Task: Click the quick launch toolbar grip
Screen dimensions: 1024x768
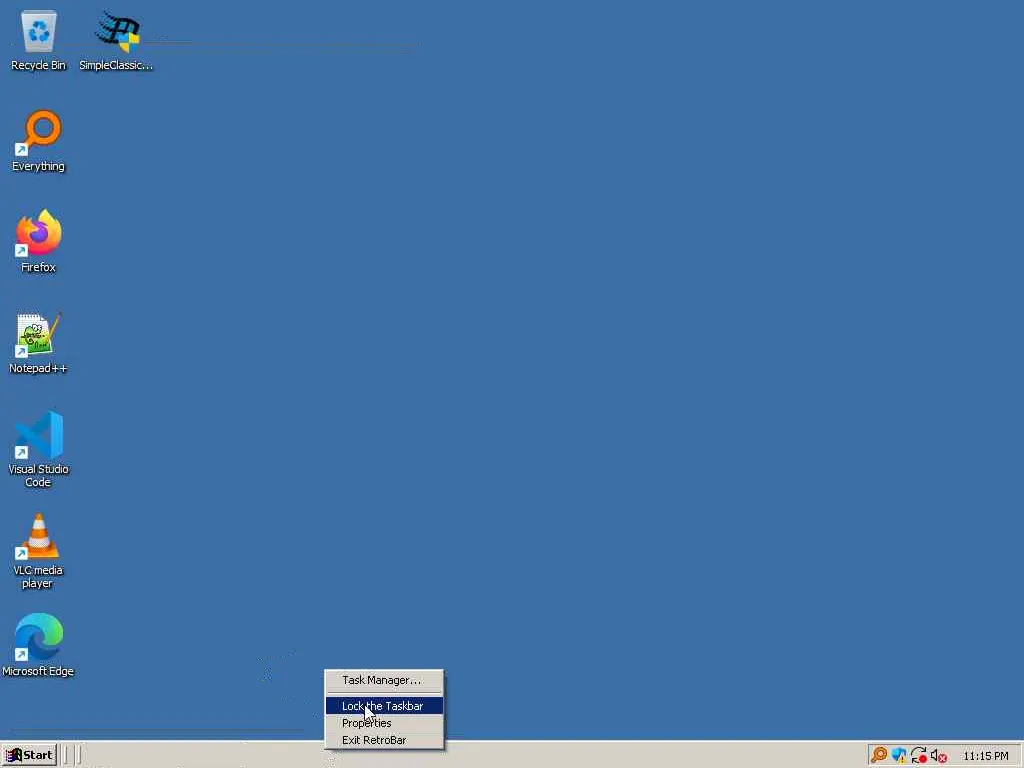Action: point(67,756)
